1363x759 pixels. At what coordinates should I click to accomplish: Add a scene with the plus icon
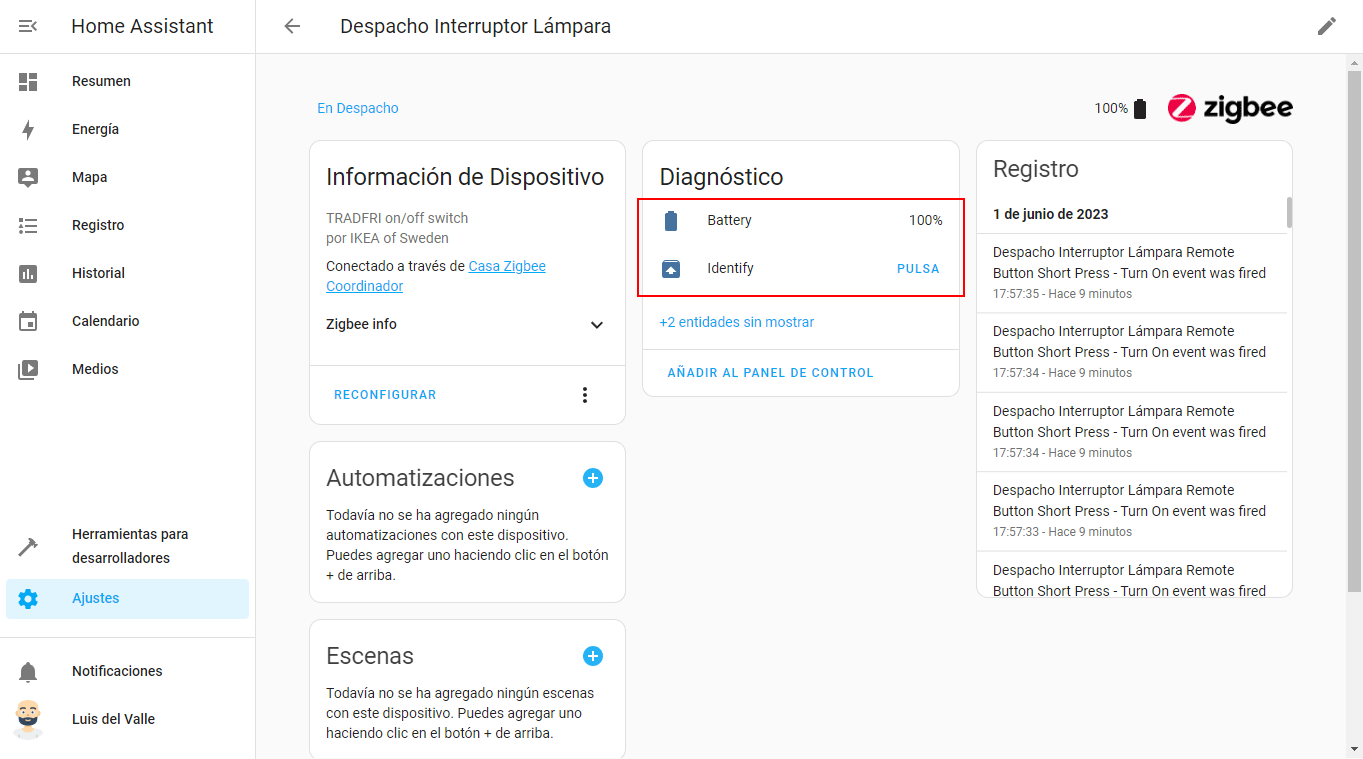point(593,656)
